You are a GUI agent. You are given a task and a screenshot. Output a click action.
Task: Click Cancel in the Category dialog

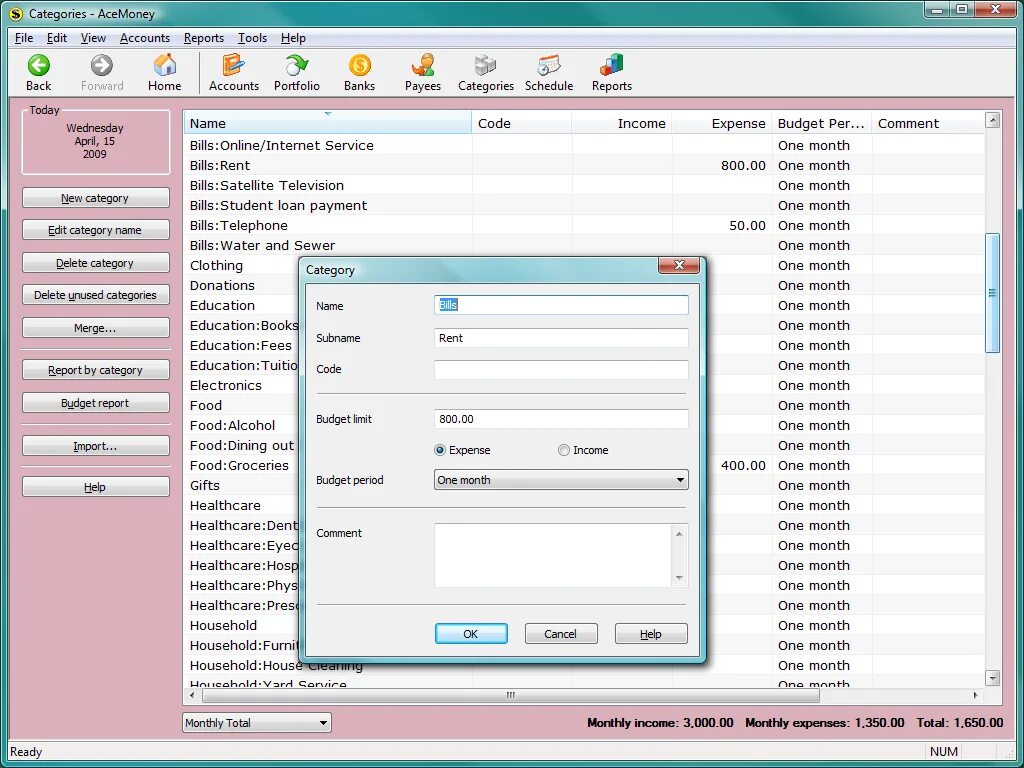pyautogui.click(x=560, y=633)
